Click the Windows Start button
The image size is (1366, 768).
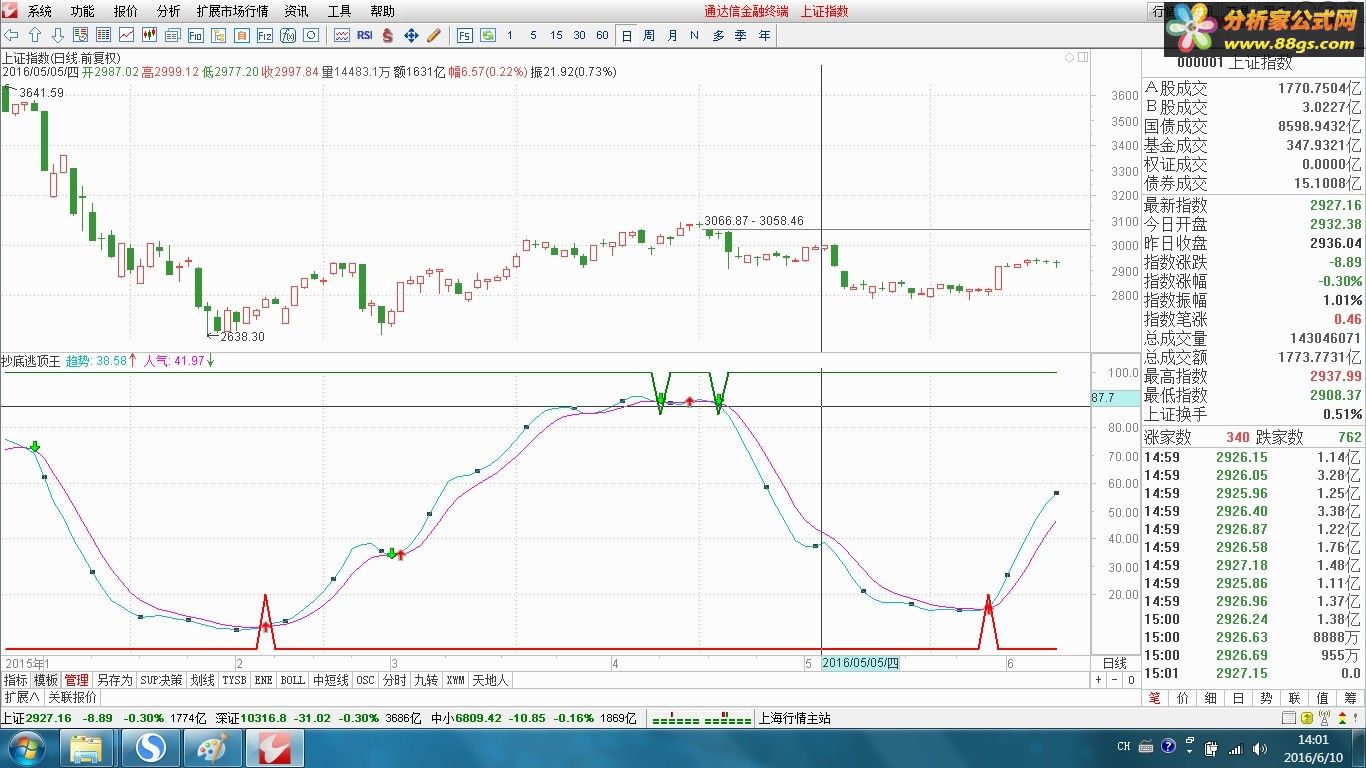(25, 748)
